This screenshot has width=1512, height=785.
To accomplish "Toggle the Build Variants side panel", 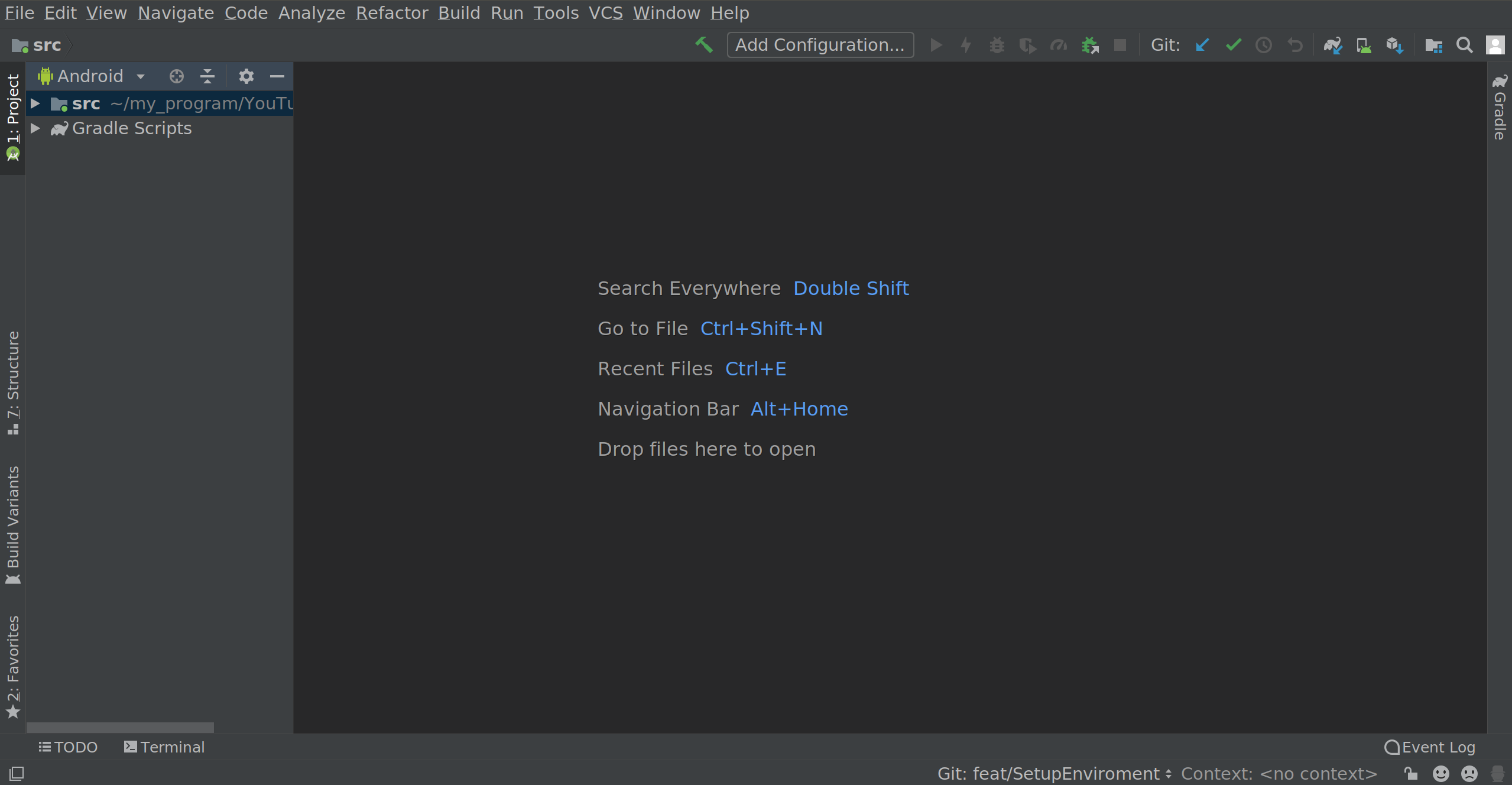I will click(12, 525).
